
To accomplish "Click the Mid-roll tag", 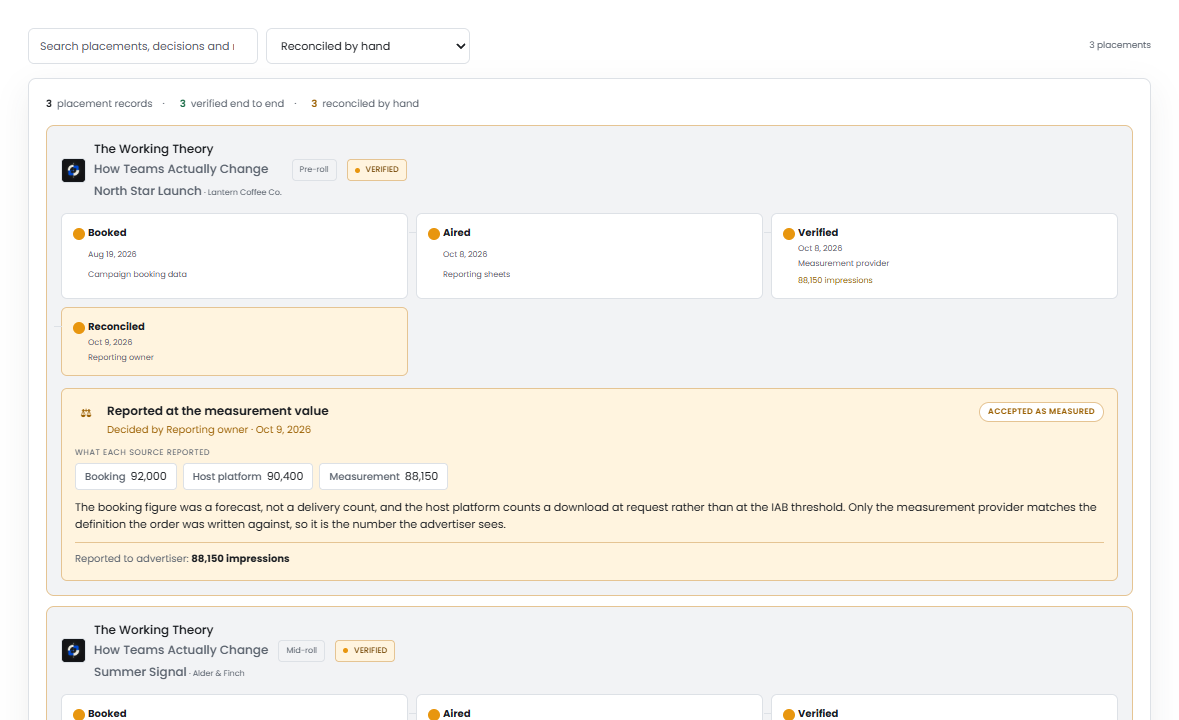I will [x=302, y=651].
